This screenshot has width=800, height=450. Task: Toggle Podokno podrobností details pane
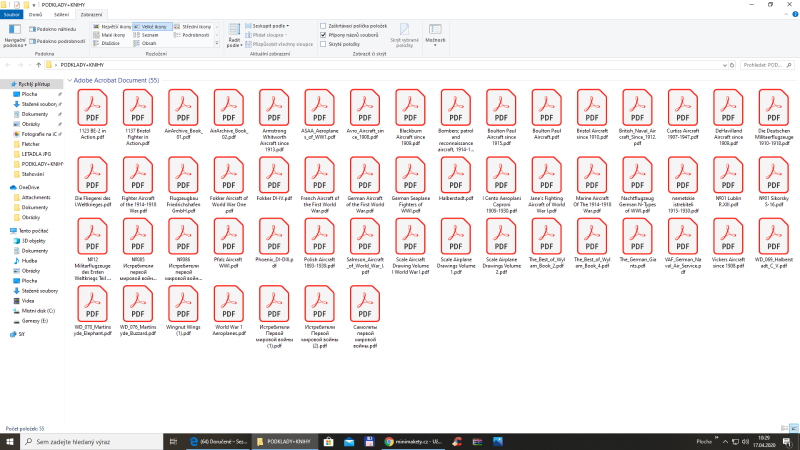[x=57, y=41]
